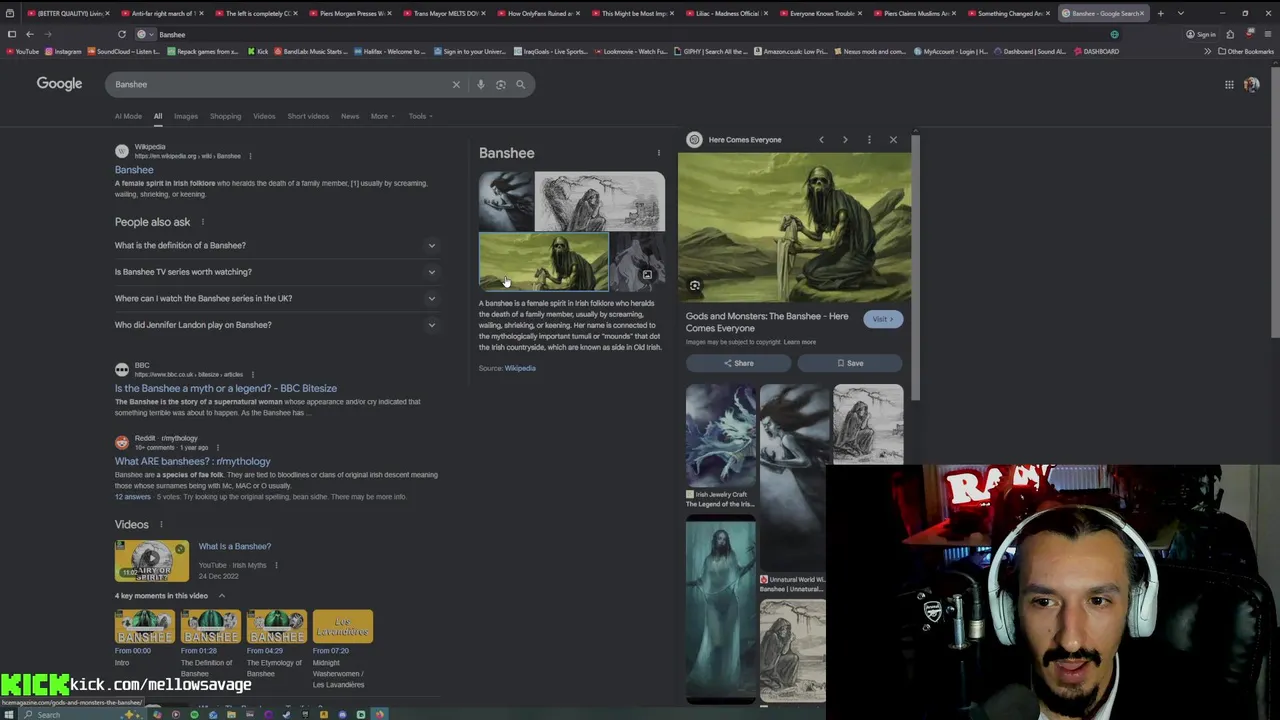Switch to the Images results tab

(186, 116)
